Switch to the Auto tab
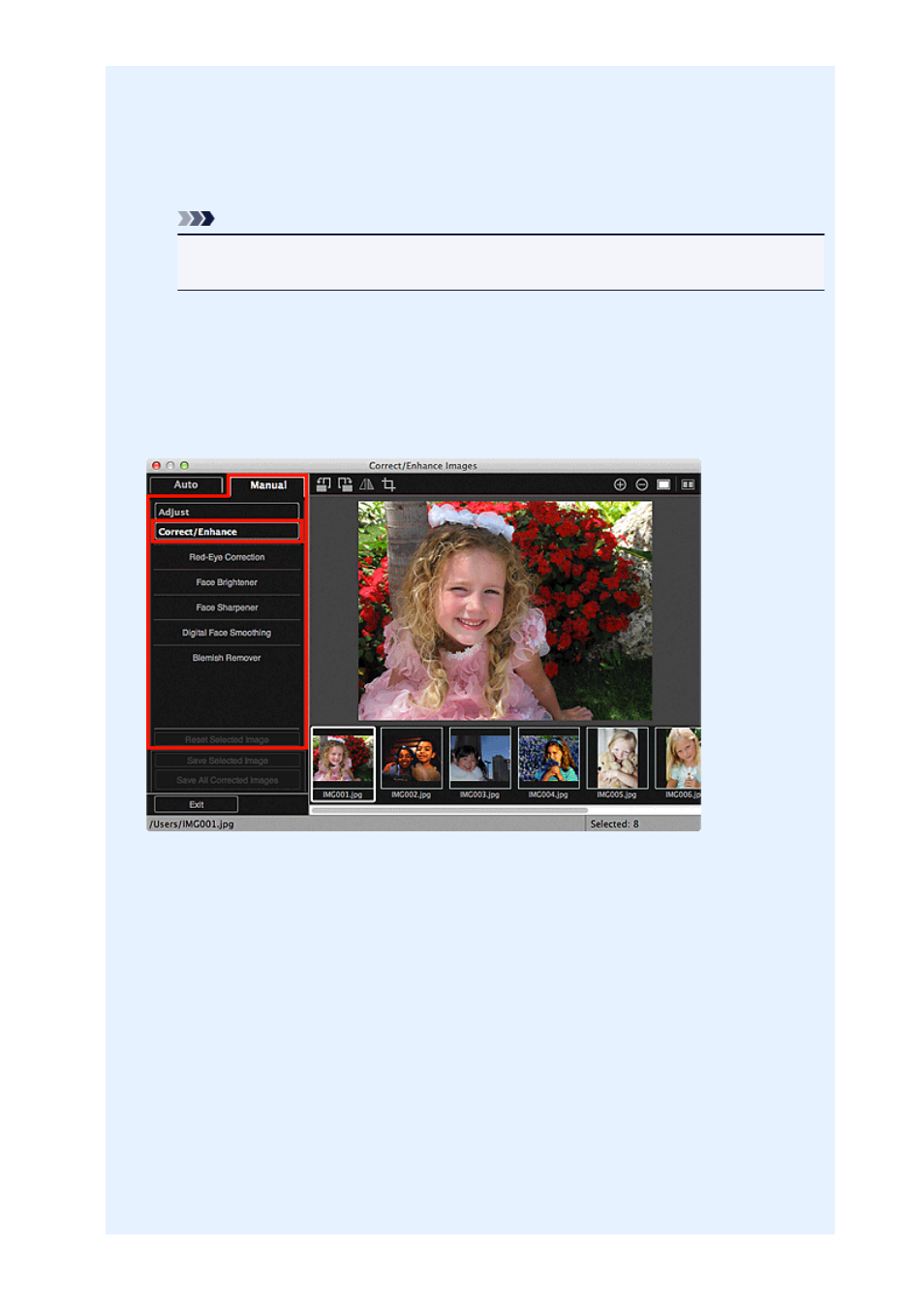924x1308 pixels. coord(186,484)
